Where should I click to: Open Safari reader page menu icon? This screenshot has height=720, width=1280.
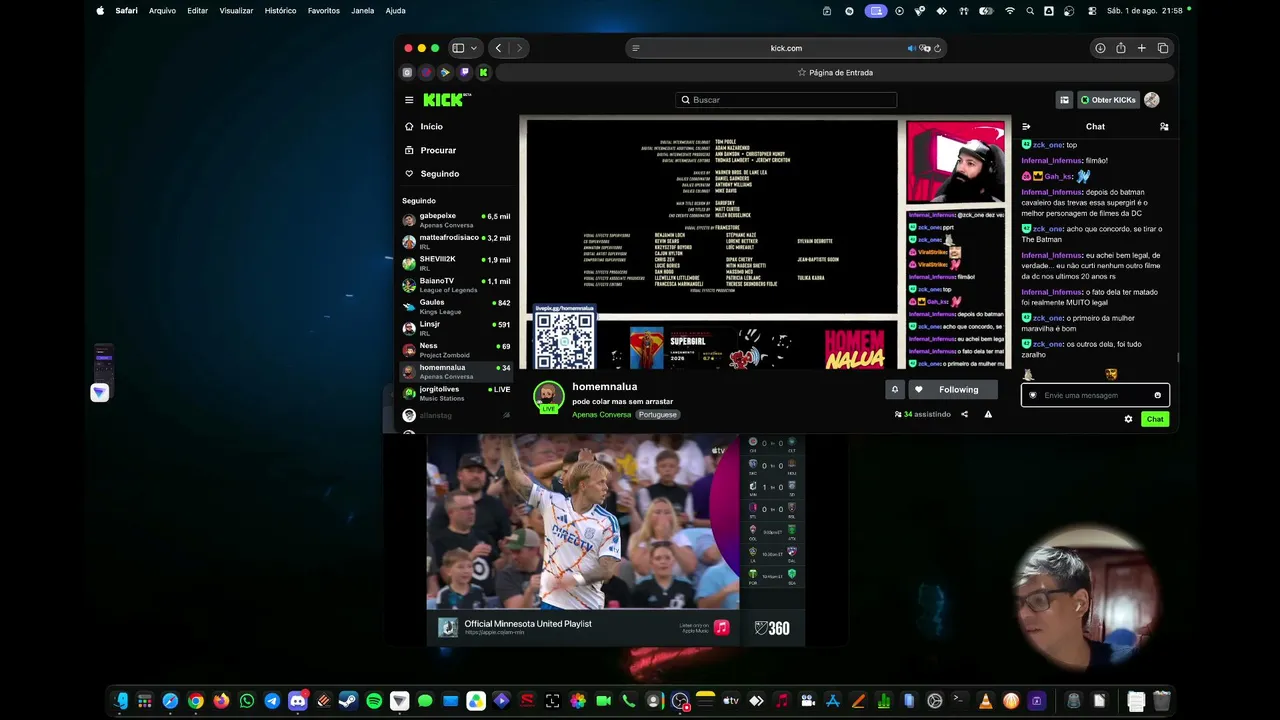tap(635, 48)
